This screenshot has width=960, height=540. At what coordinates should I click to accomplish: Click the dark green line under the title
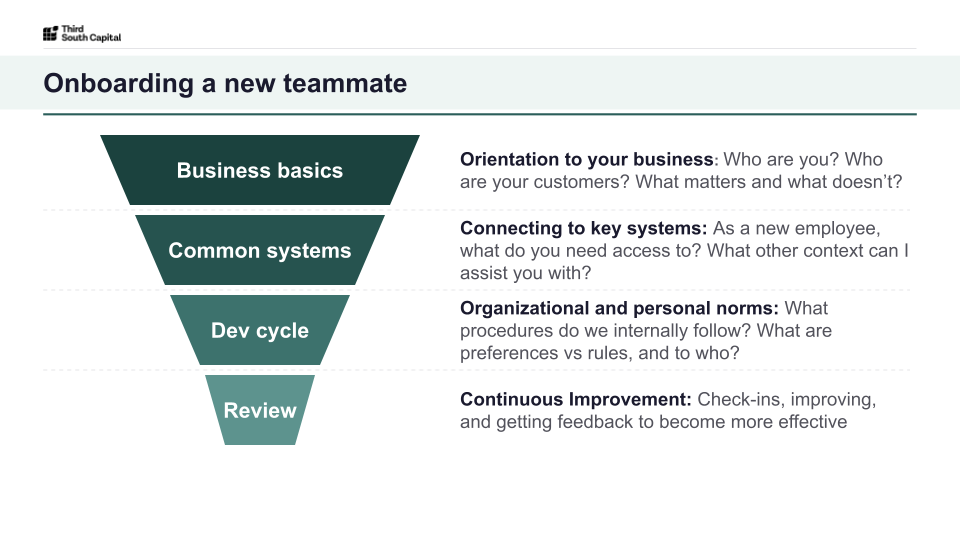tap(479, 114)
